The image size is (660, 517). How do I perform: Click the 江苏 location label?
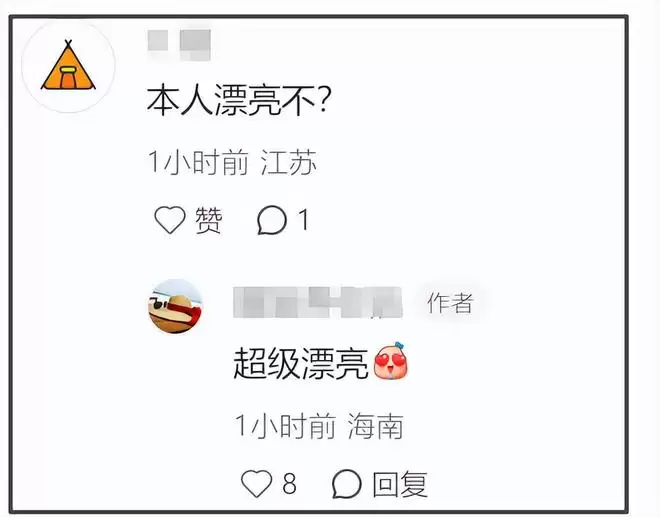288,162
